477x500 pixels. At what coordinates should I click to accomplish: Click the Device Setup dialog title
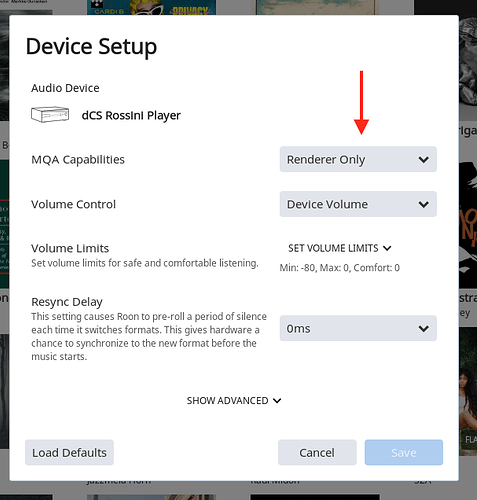tap(91, 46)
